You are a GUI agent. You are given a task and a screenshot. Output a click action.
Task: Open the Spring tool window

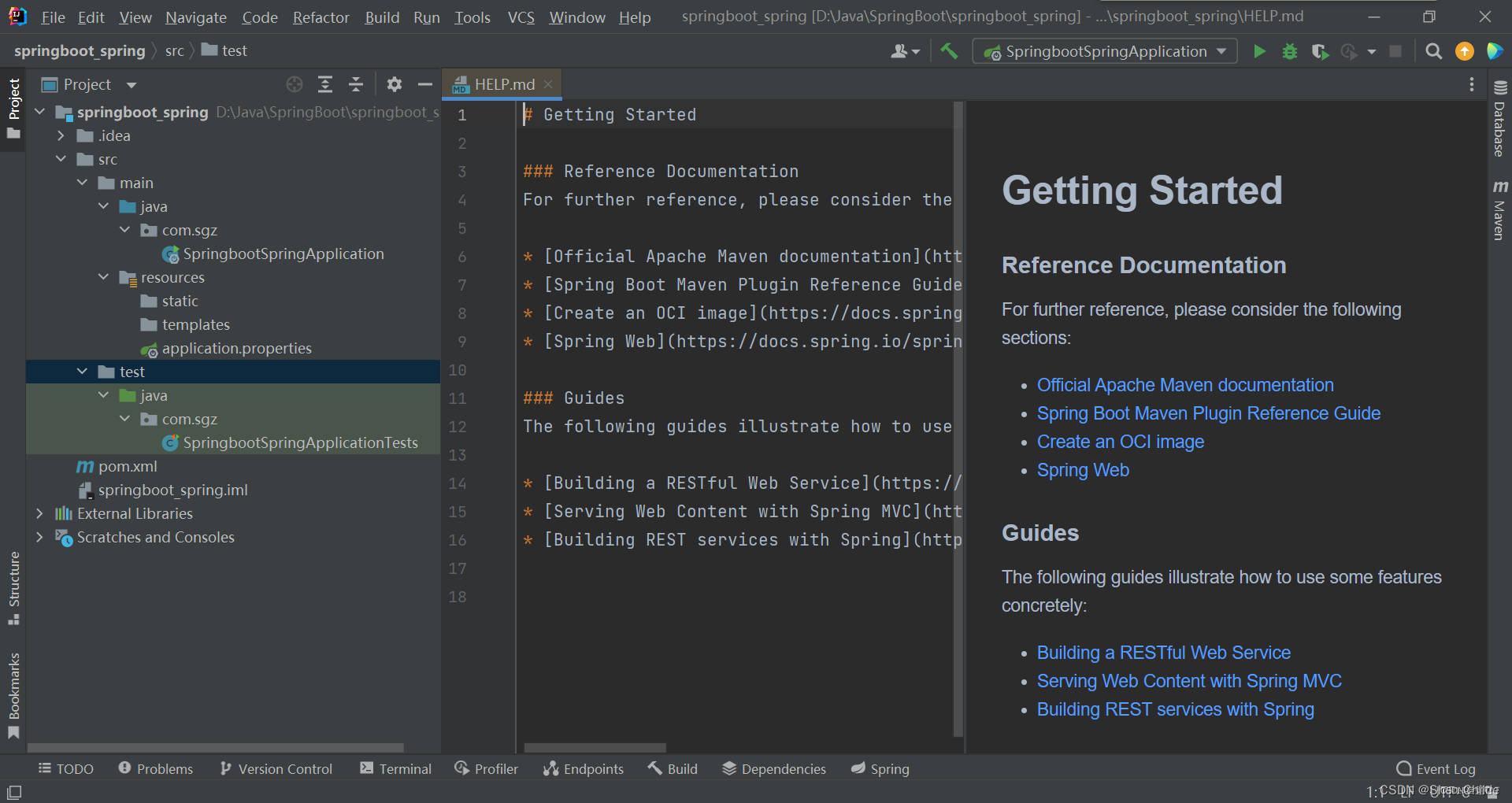click(880, 768)
